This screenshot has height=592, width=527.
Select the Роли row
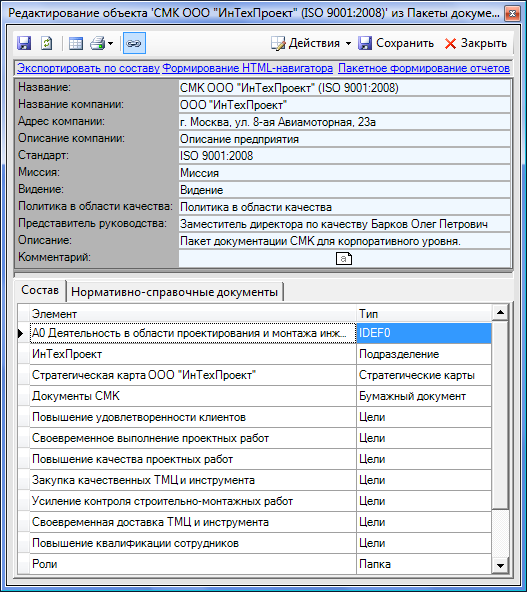click(193, 564)
